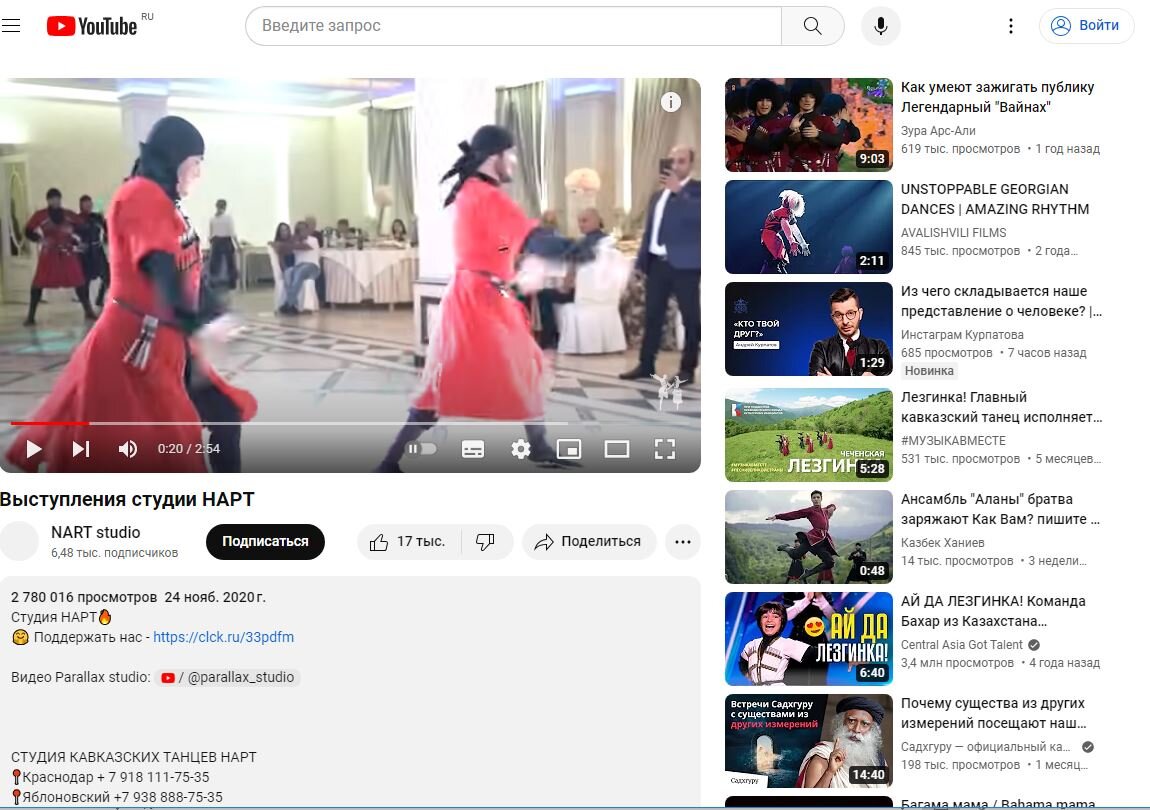Image resolution: width=1150 pixels, height=810 pixels.
Task: Open video settings with the gear icon
Action: point(520,448)
